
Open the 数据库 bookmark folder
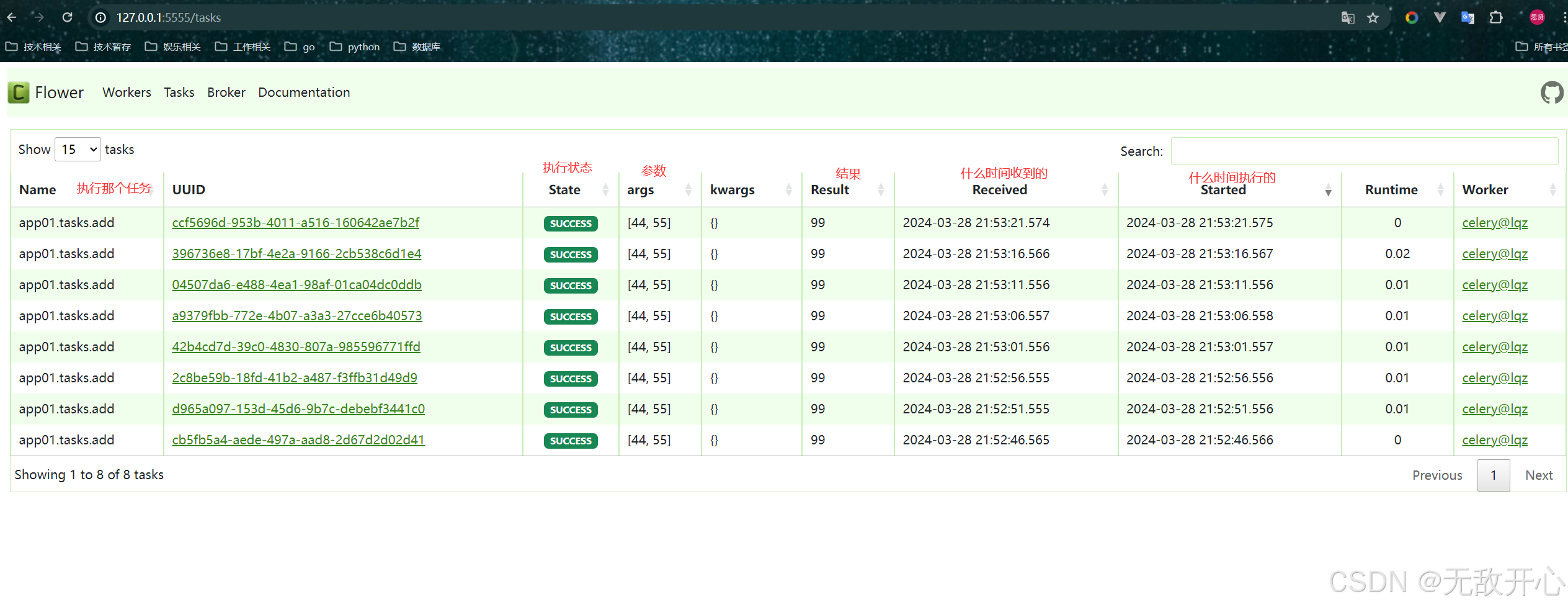[417, 47]
